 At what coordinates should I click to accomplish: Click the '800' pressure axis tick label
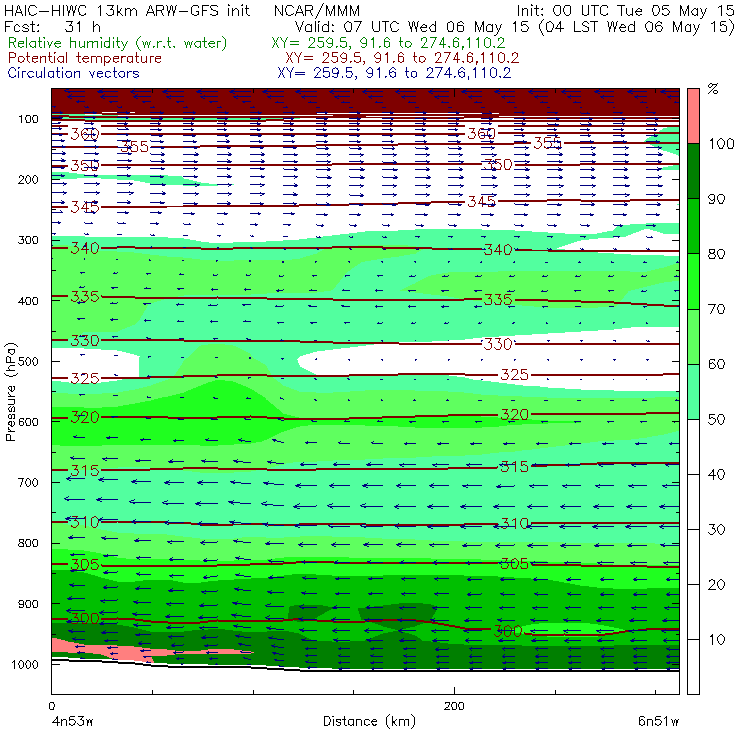coord(28,543)
